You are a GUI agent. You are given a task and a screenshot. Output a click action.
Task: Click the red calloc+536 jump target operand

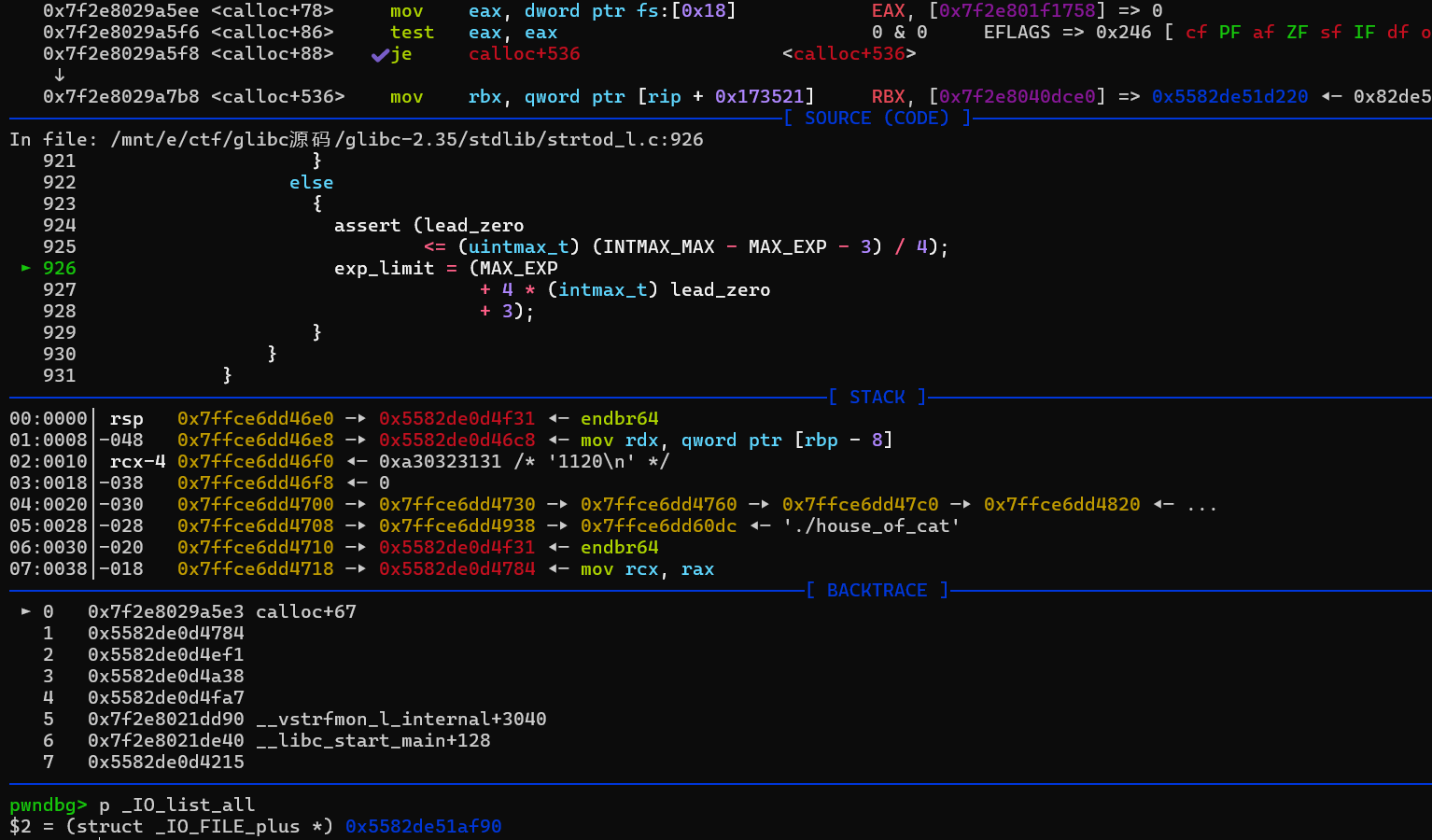click(x=524, y=54)
